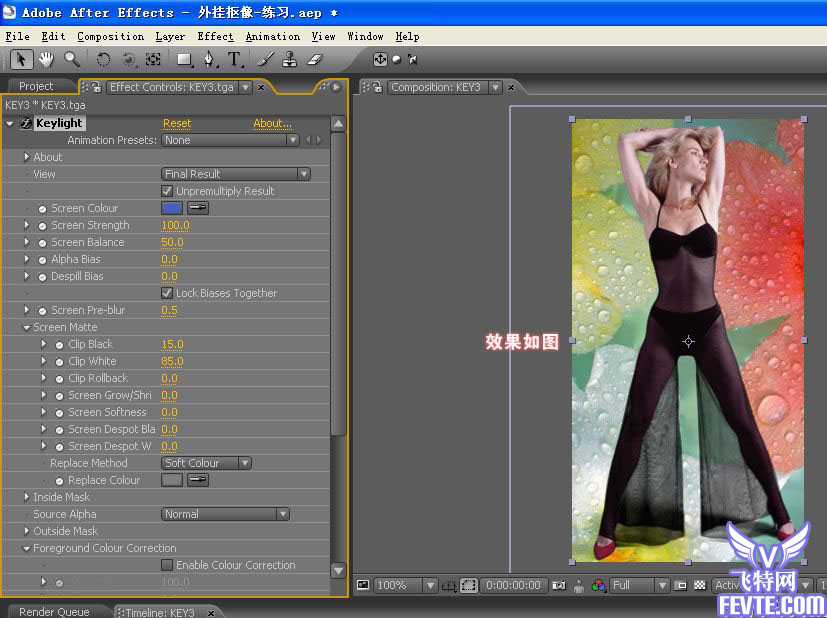
Task: Select the Rotation tool
Action: point(103,59)
